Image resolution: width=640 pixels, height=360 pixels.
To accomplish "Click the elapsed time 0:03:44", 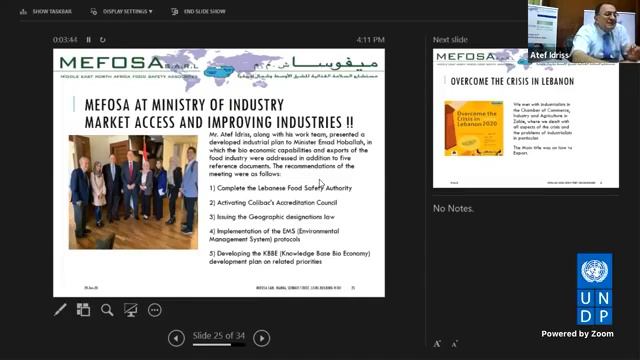I will pyautogui.click(x=65, y=40).
